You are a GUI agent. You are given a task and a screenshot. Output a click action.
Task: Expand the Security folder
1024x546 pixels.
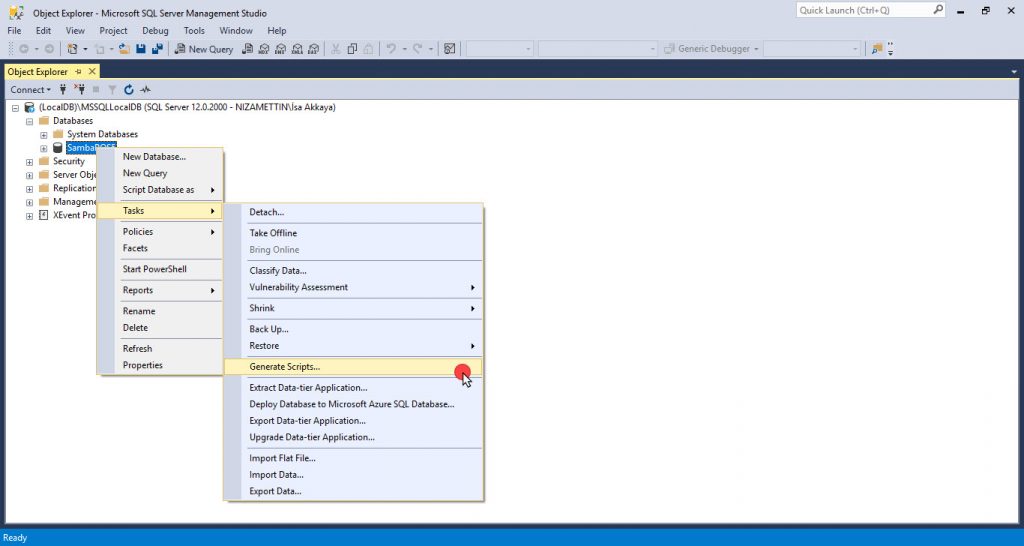click(29, 162)
